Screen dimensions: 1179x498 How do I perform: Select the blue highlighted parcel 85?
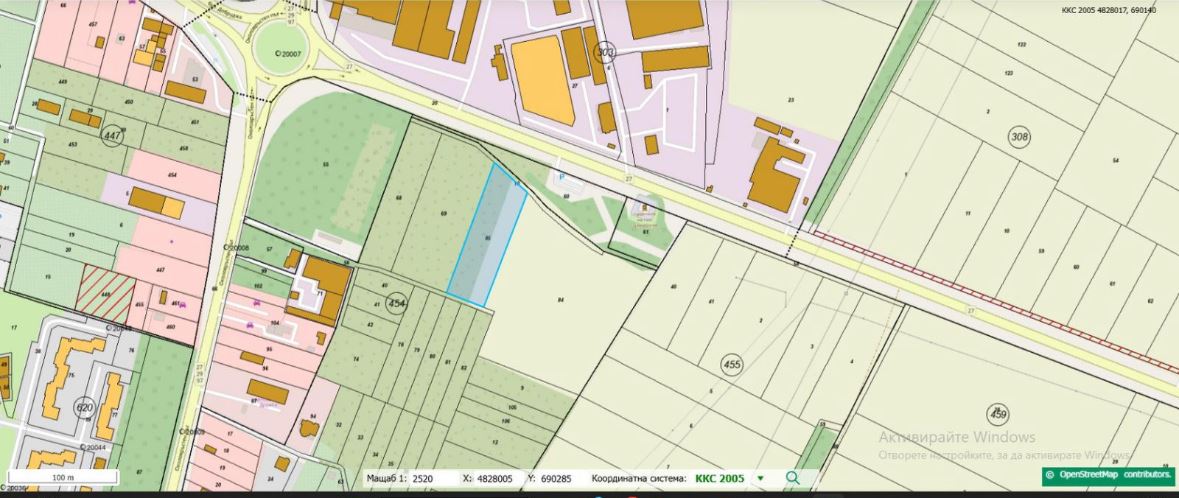[x=487, y=236]
